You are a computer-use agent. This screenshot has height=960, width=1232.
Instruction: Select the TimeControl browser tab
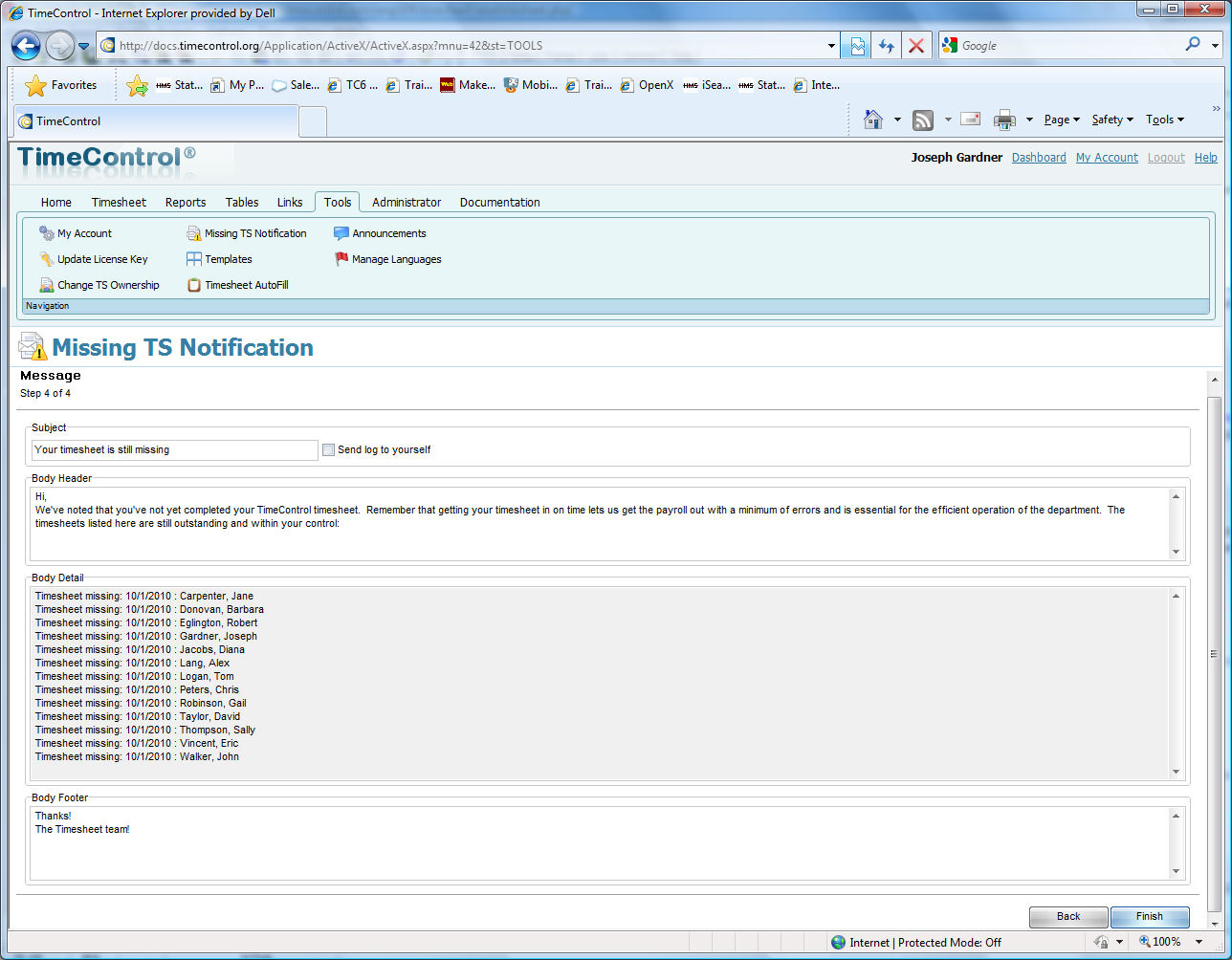156,121
